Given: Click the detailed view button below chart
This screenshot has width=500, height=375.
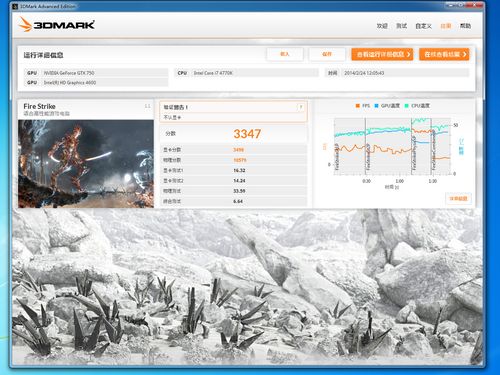Looking at the screenshot, I should coord(458,199).
